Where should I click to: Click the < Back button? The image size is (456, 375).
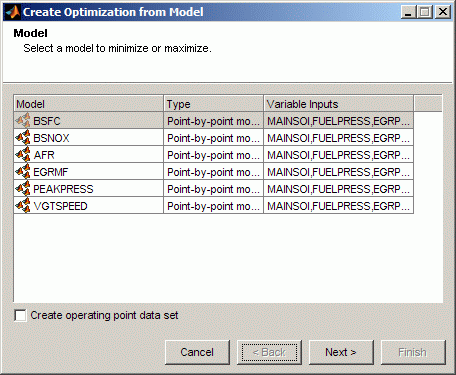click(x=269, y=352)
